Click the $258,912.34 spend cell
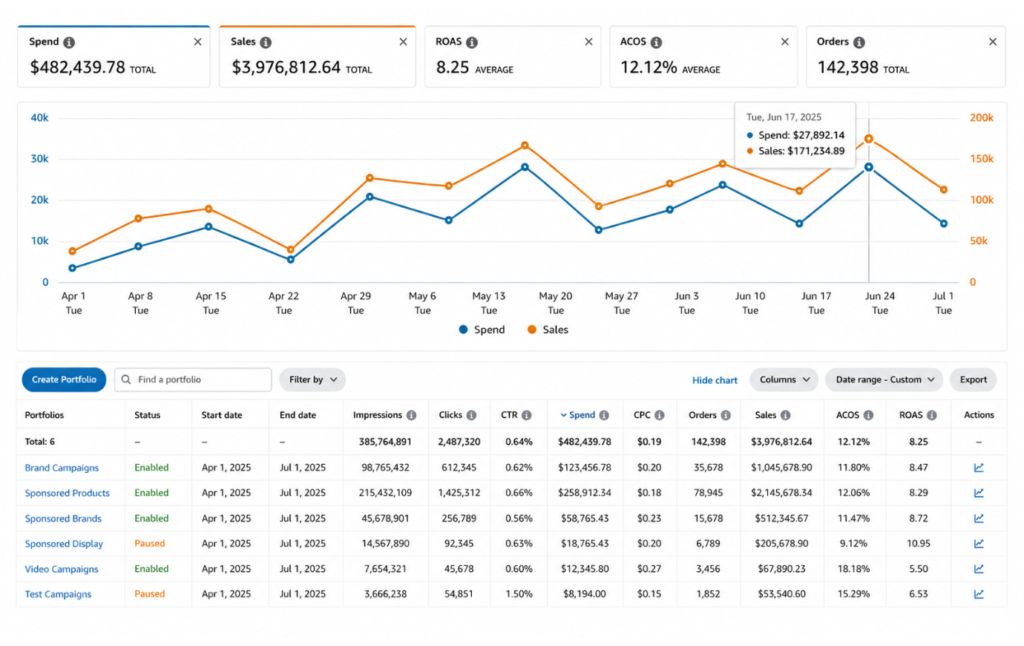The image size is (1024, 646). [584, 493]
